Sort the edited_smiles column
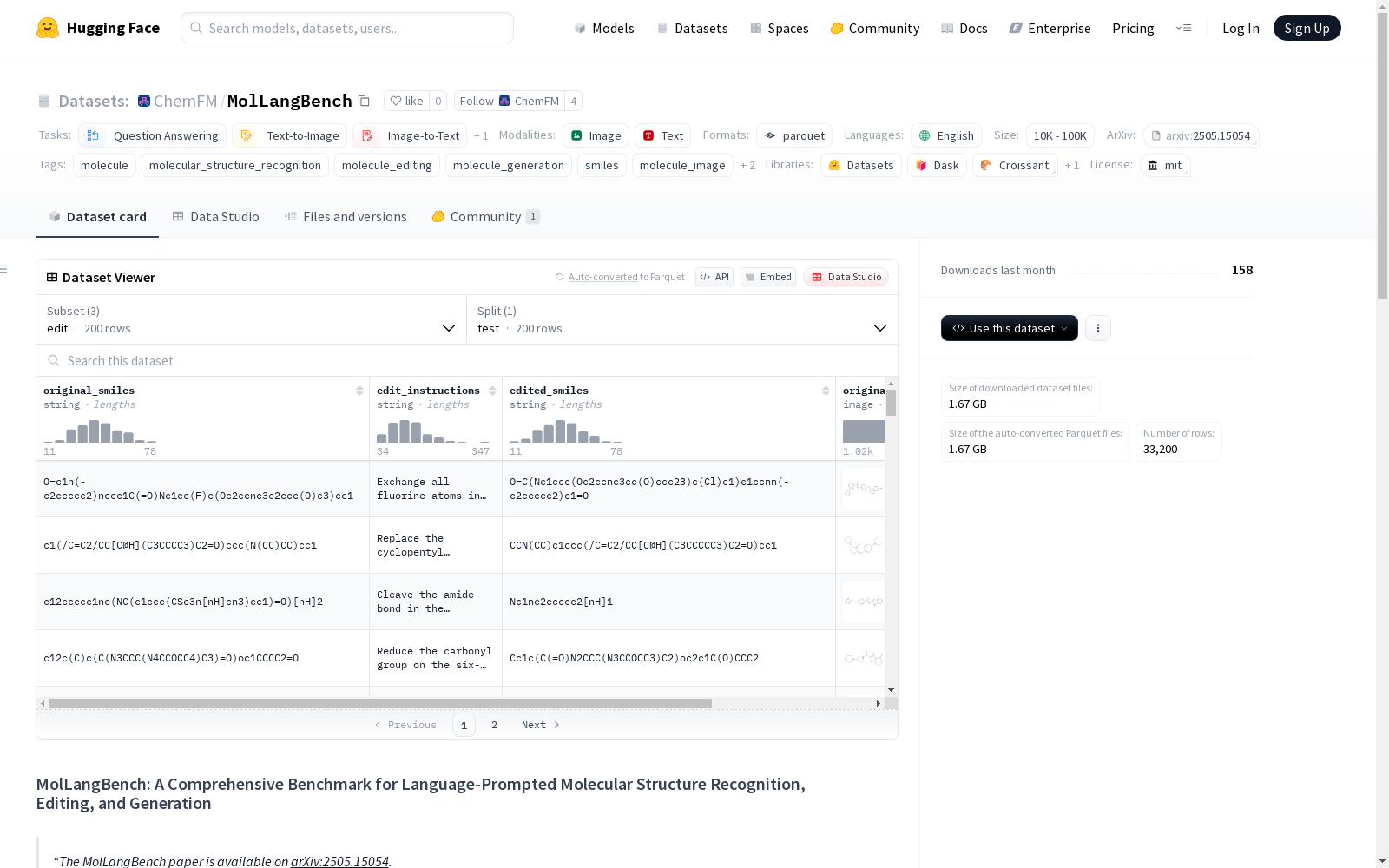Screen dimensions: 1389x868 pyautogui.click(x=826, y=391)
